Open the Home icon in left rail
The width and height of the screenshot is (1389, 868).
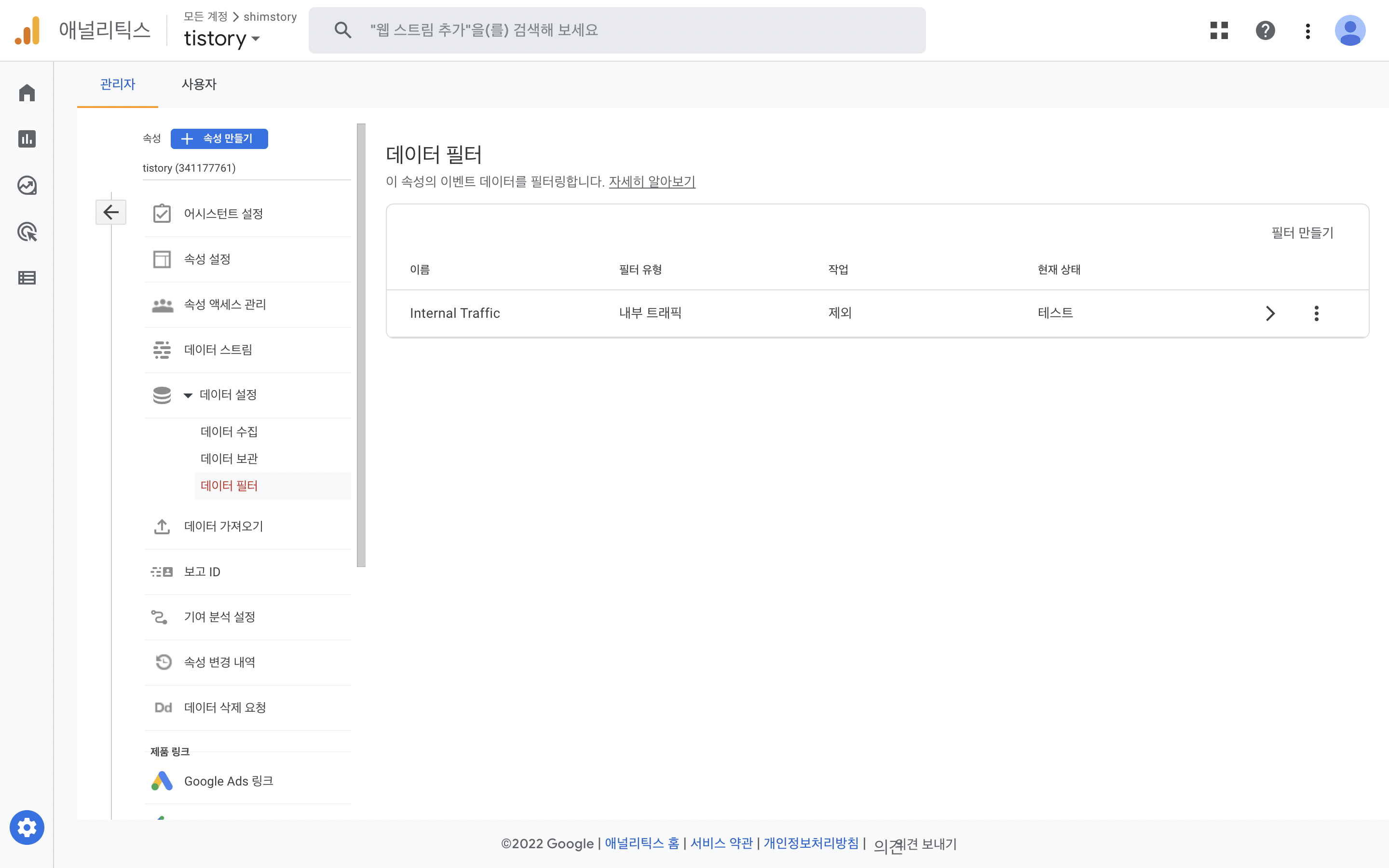[27, 93]
